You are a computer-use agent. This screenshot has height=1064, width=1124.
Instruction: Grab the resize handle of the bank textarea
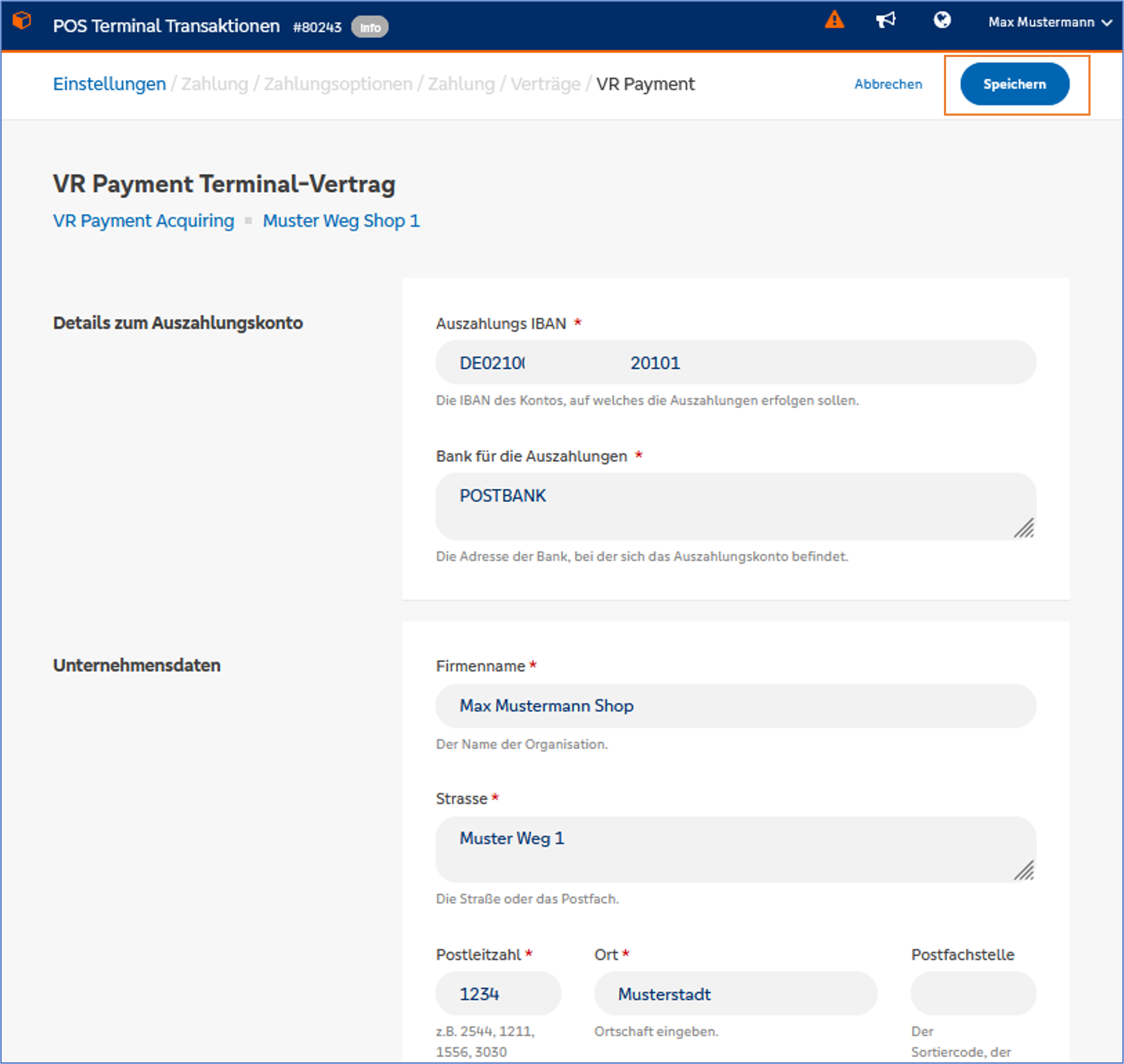[x=1024, y=528]
